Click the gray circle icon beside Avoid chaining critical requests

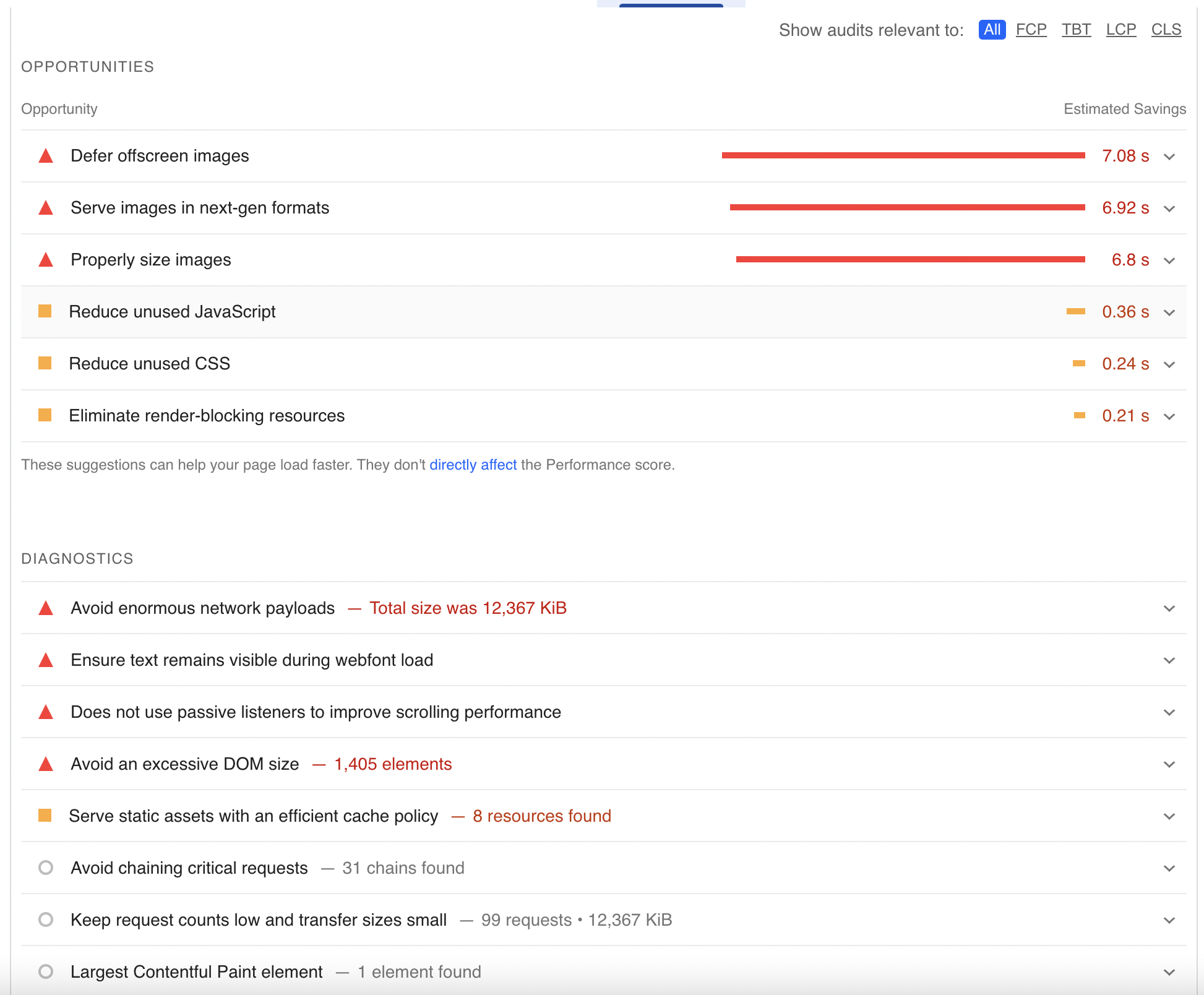pos(45,868)
